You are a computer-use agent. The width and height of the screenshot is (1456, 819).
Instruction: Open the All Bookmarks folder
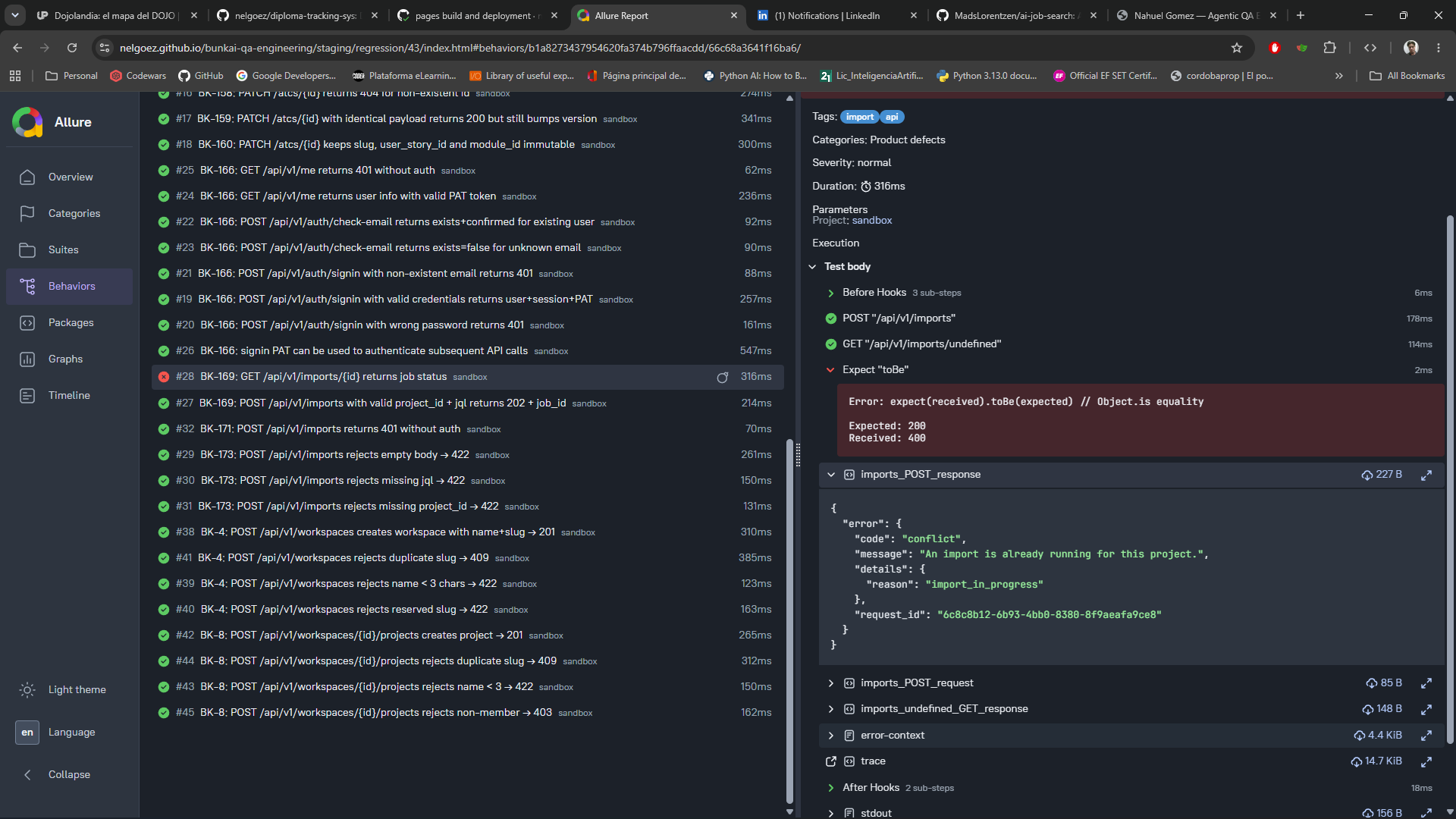[1407, 76]
